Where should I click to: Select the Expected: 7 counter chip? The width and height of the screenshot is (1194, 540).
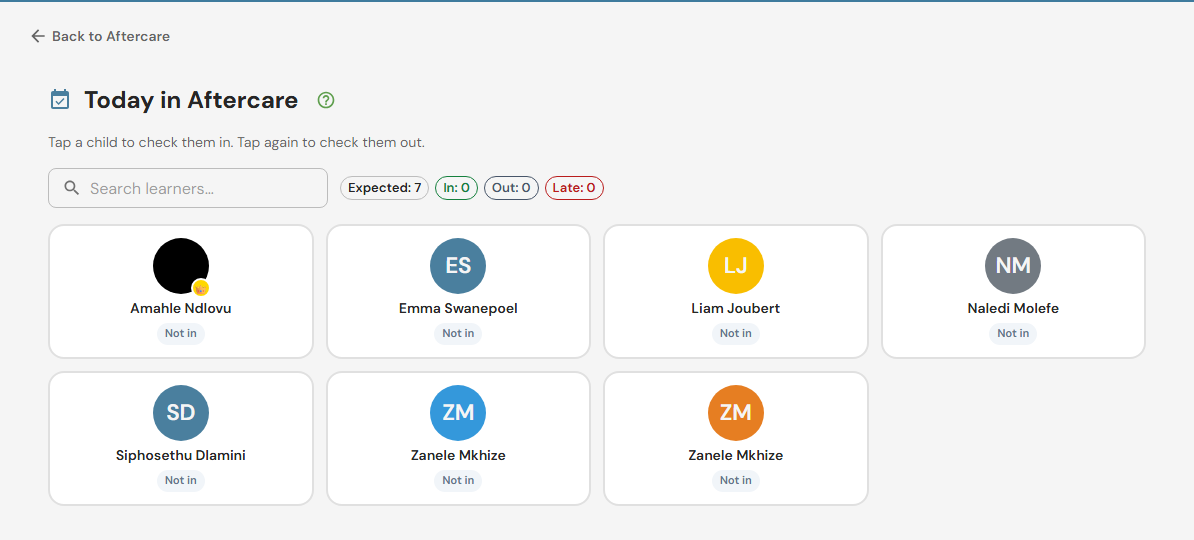click(x=385, y=188)
